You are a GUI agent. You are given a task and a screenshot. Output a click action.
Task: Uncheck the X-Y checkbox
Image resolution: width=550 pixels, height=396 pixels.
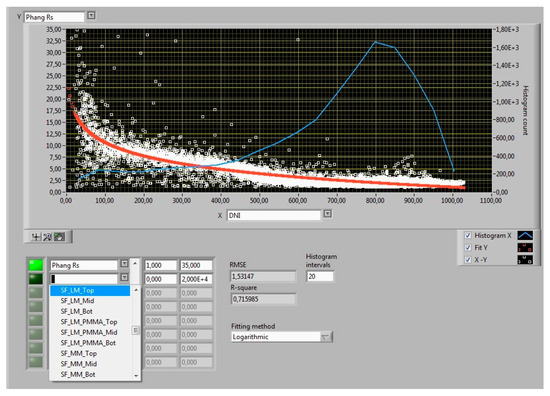click(468, 260)
